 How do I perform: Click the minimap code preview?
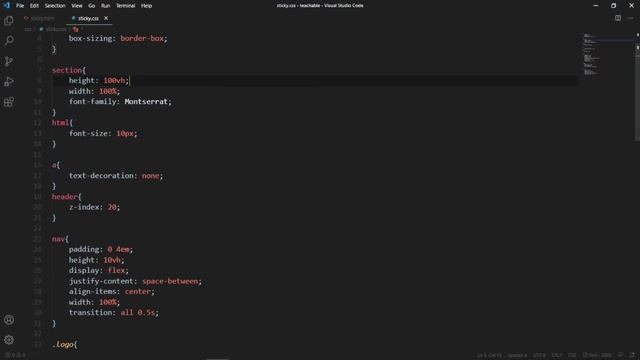(x=591, y=55)
